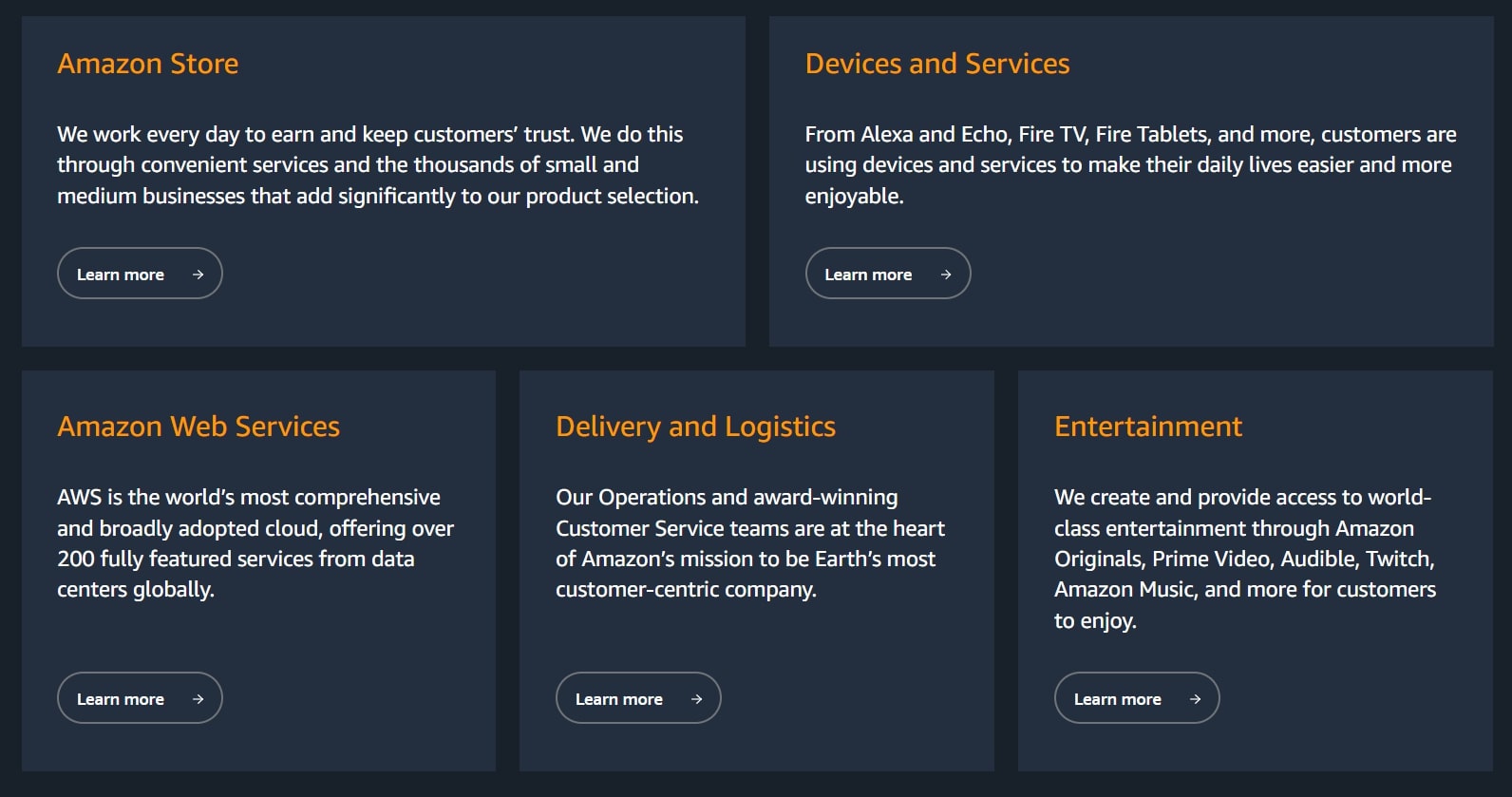Viewport: 1512px width, 797px height.
Task: Click the arrow icon under Devices and Services
Action: (946, 275)
